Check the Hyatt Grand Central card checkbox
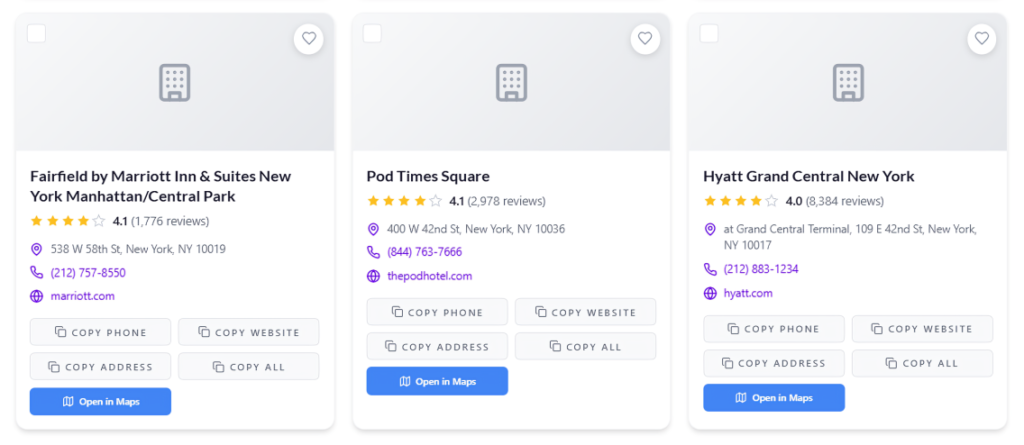The height and width of the screenshot is (445, 1024). [709, 33]
